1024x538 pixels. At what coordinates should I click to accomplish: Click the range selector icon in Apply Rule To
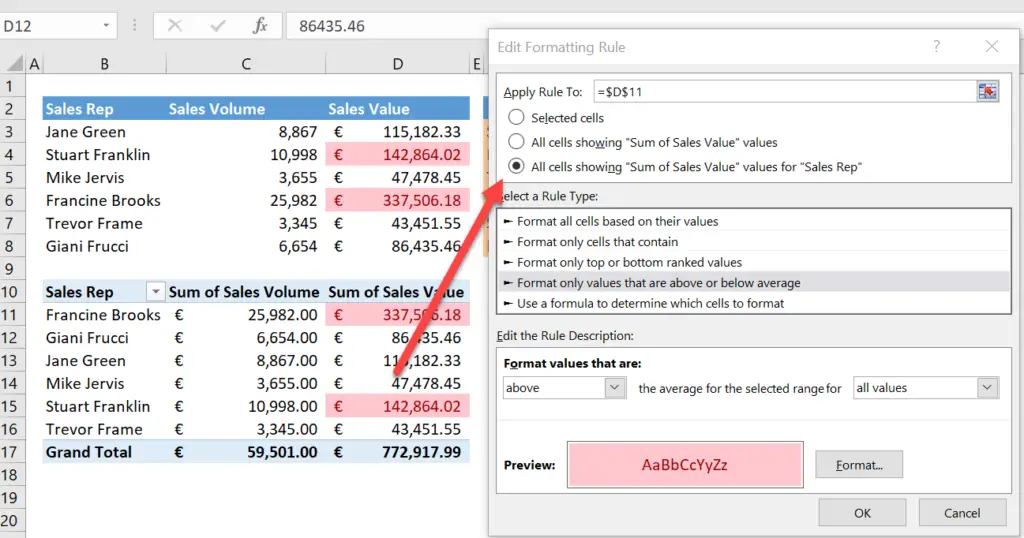pyautogui.click(x=987, y=91)
